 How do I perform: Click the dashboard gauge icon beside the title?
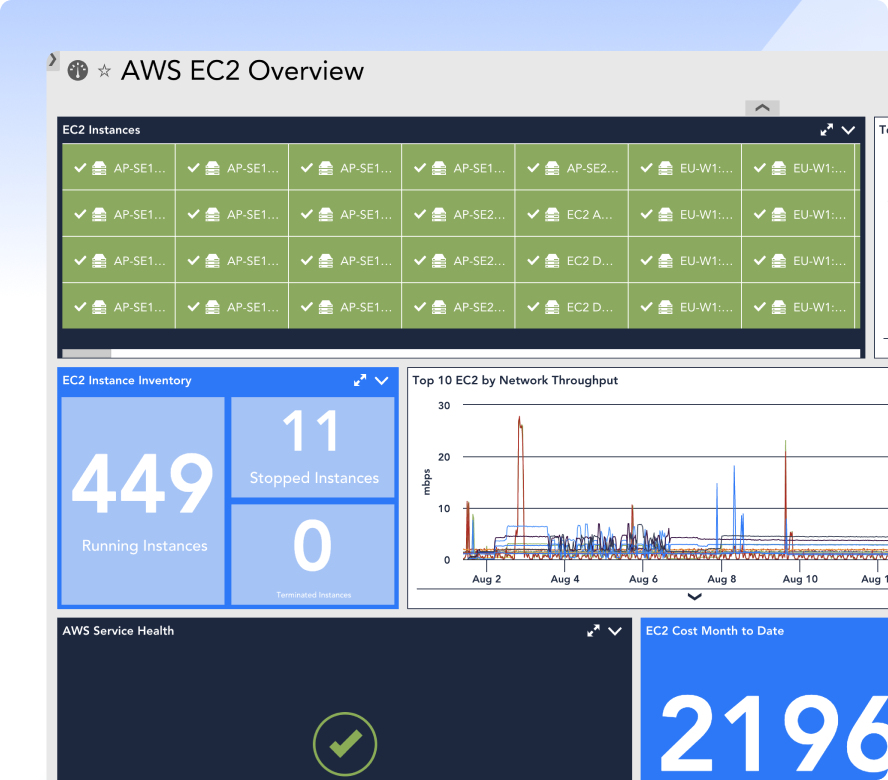(78, 71)
